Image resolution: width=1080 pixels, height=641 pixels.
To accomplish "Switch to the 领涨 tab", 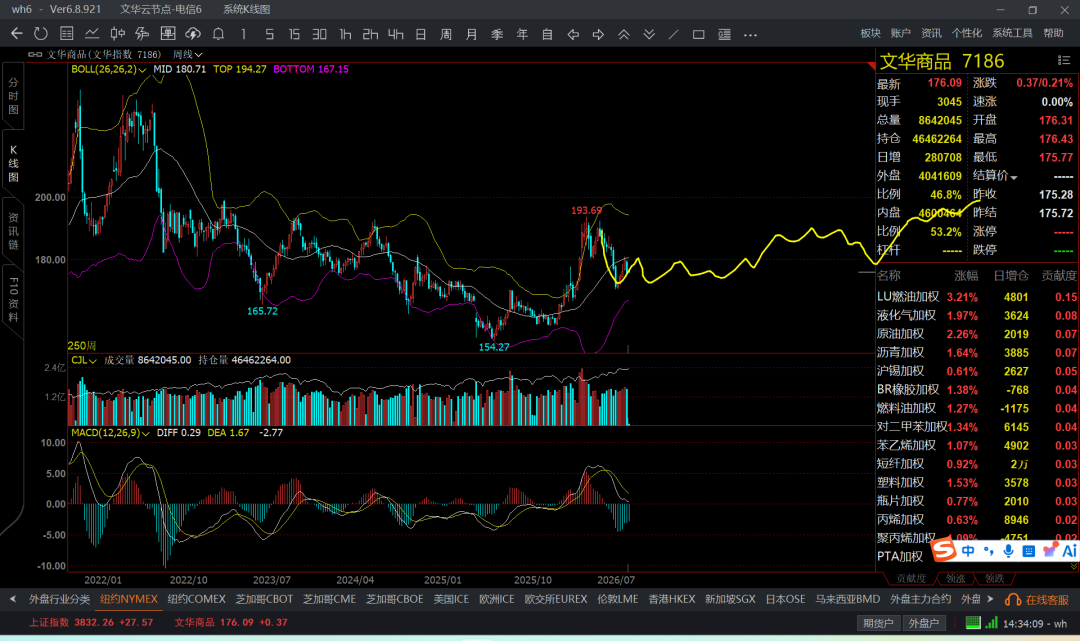I will point(956,578).
